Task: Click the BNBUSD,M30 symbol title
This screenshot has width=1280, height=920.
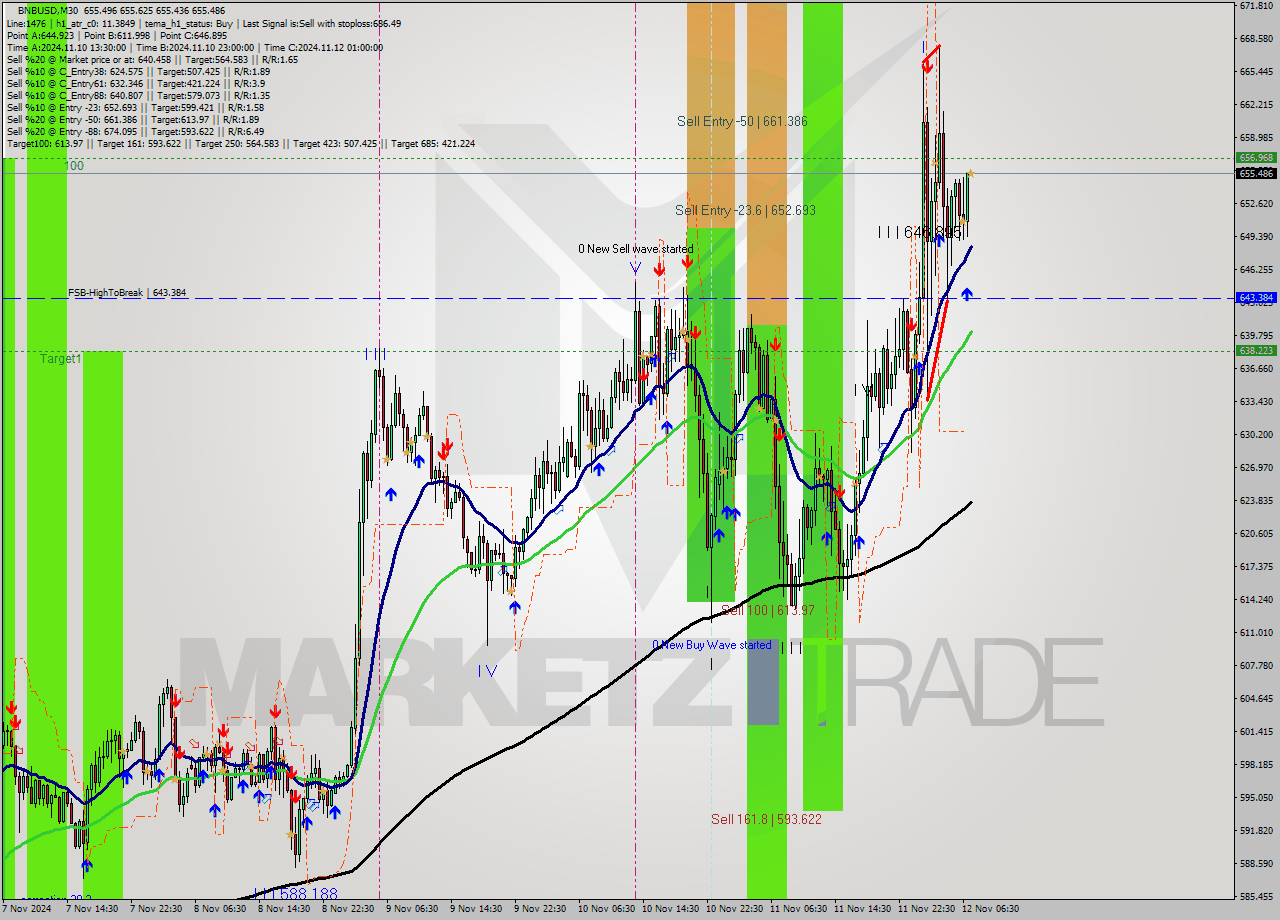Action: point(49,10)
